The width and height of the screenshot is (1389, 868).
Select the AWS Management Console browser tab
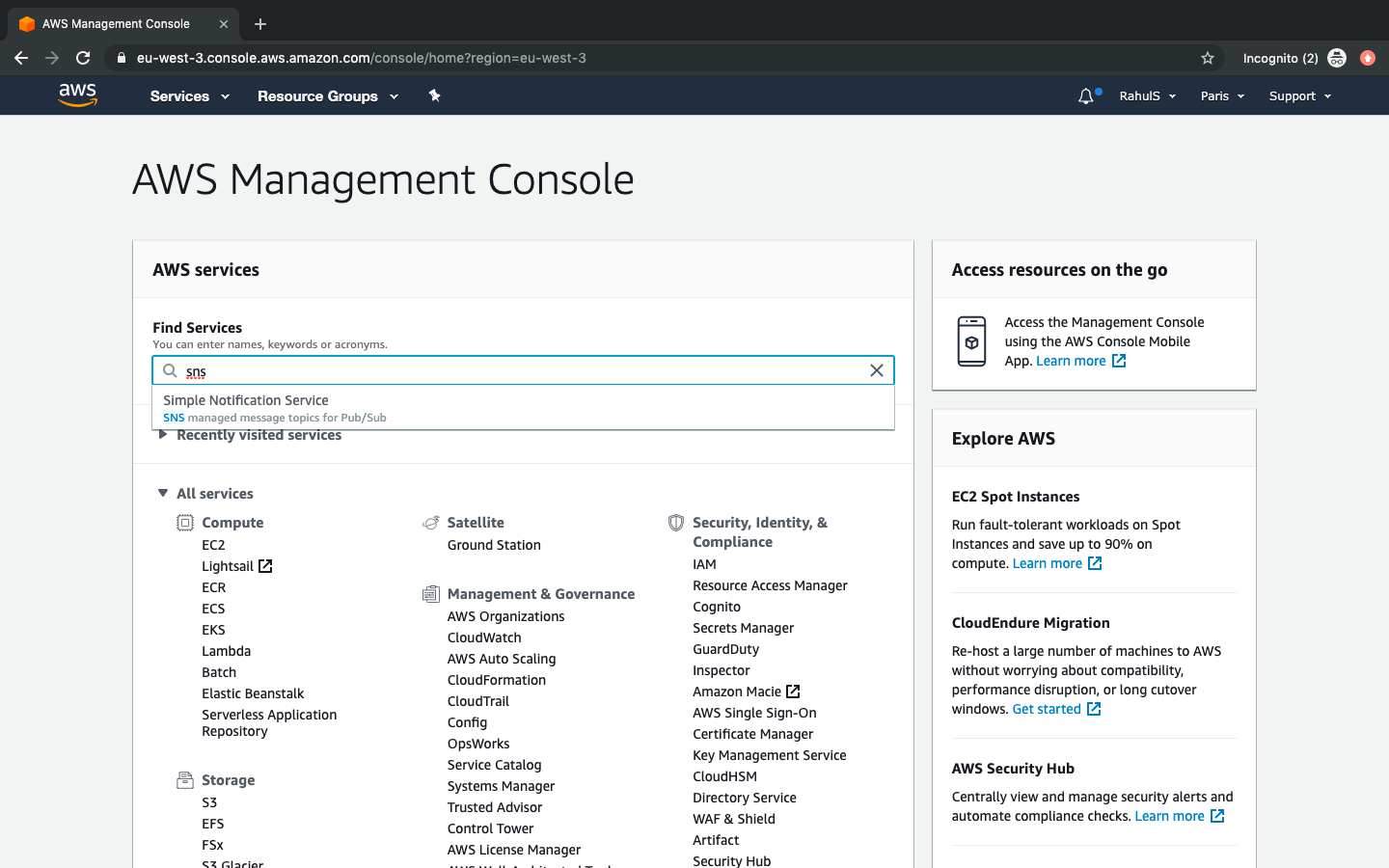[116, 23]
